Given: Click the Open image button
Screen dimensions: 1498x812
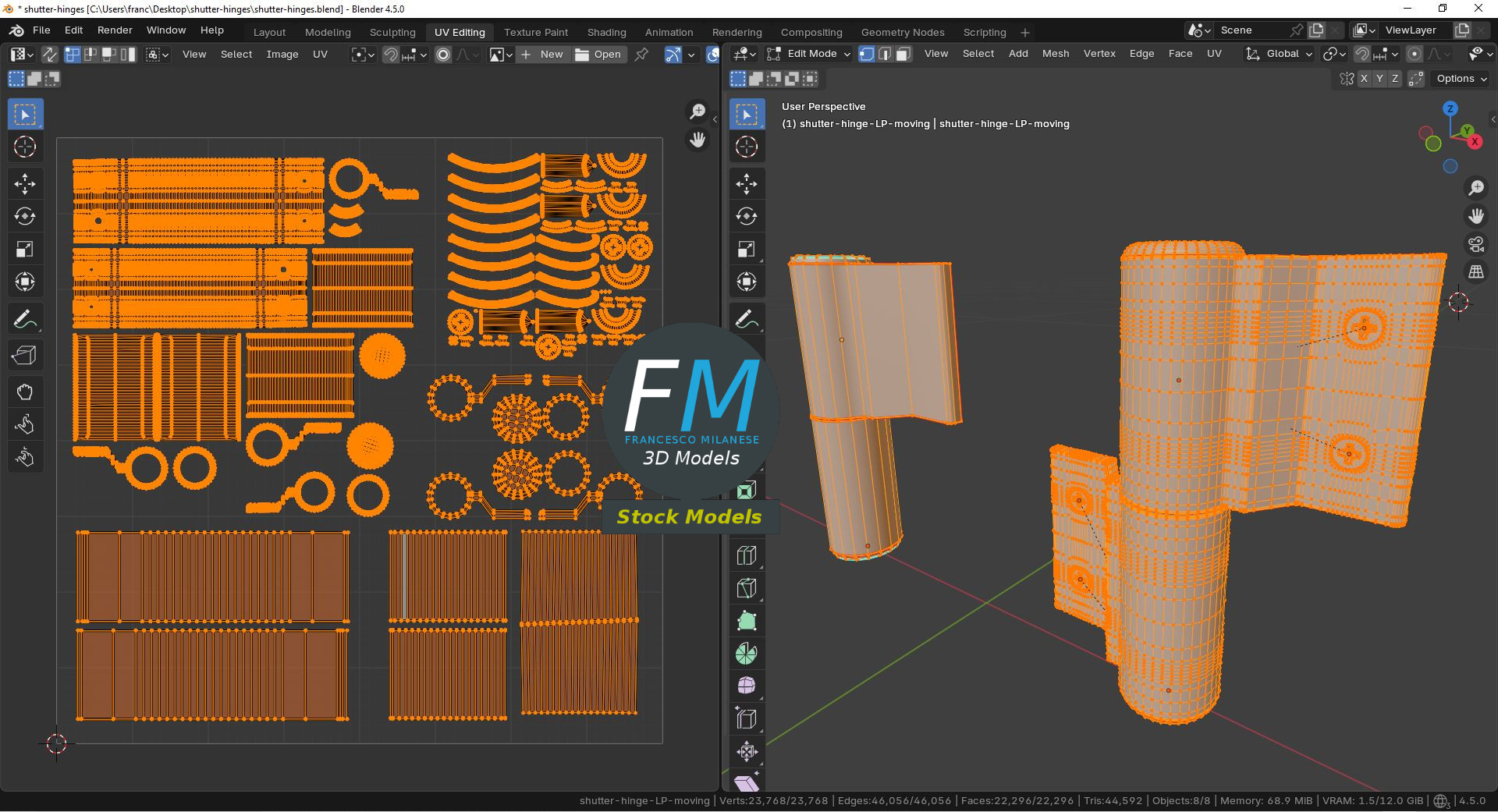Looking at the screenshot, I should pos(598,54).
